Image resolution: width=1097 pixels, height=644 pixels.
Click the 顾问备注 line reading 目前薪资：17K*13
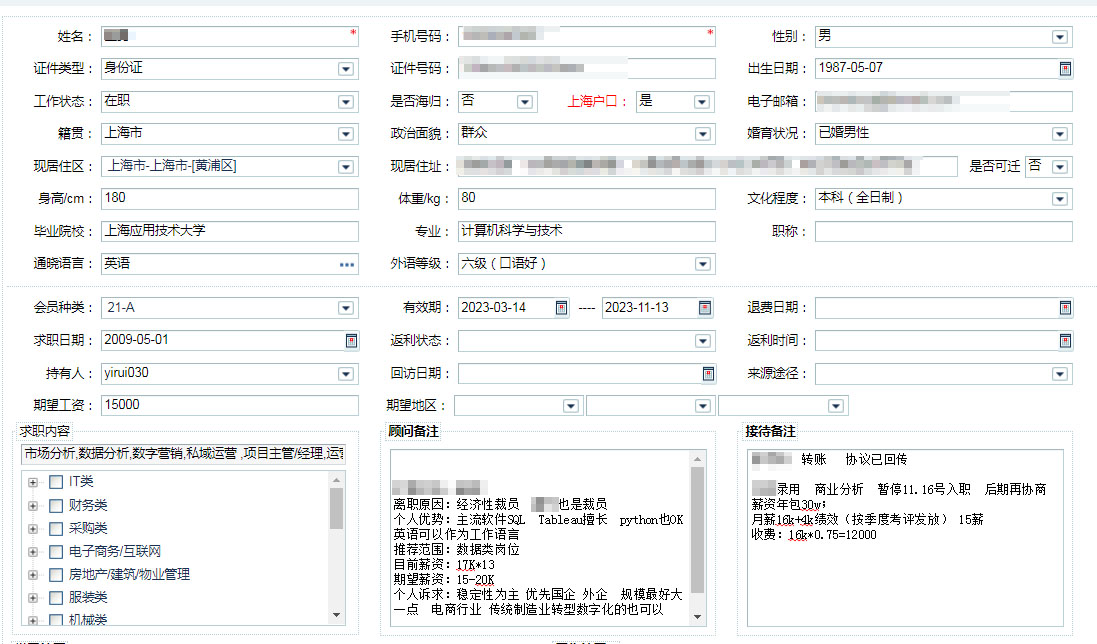444,565
